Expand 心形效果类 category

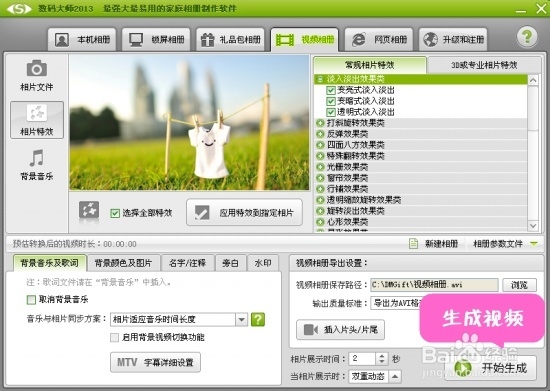click(320, 222)
